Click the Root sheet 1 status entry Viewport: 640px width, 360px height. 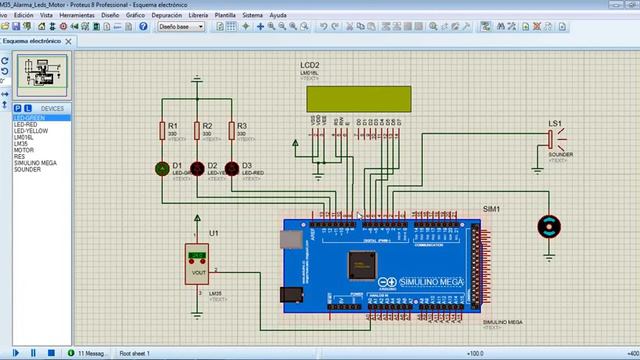135,353
